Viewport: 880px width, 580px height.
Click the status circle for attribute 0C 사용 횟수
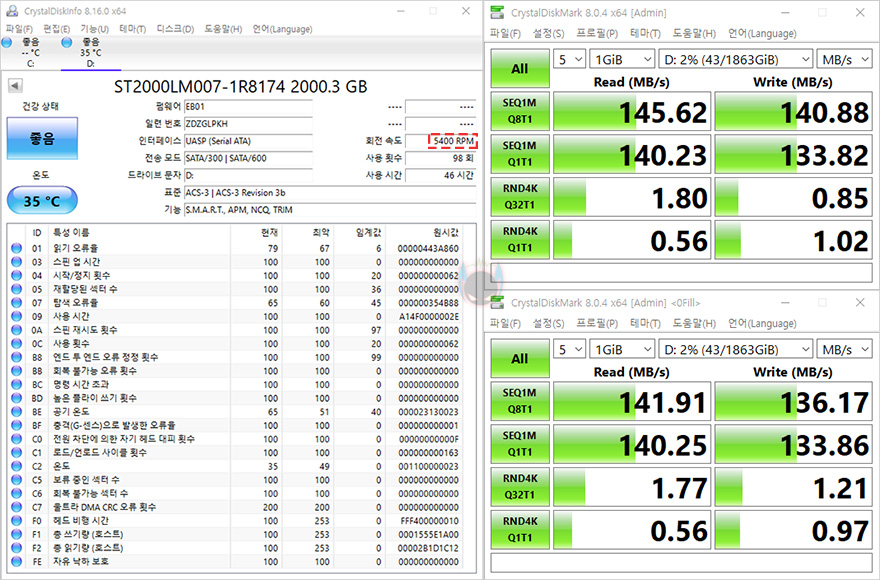coord(16,344)
